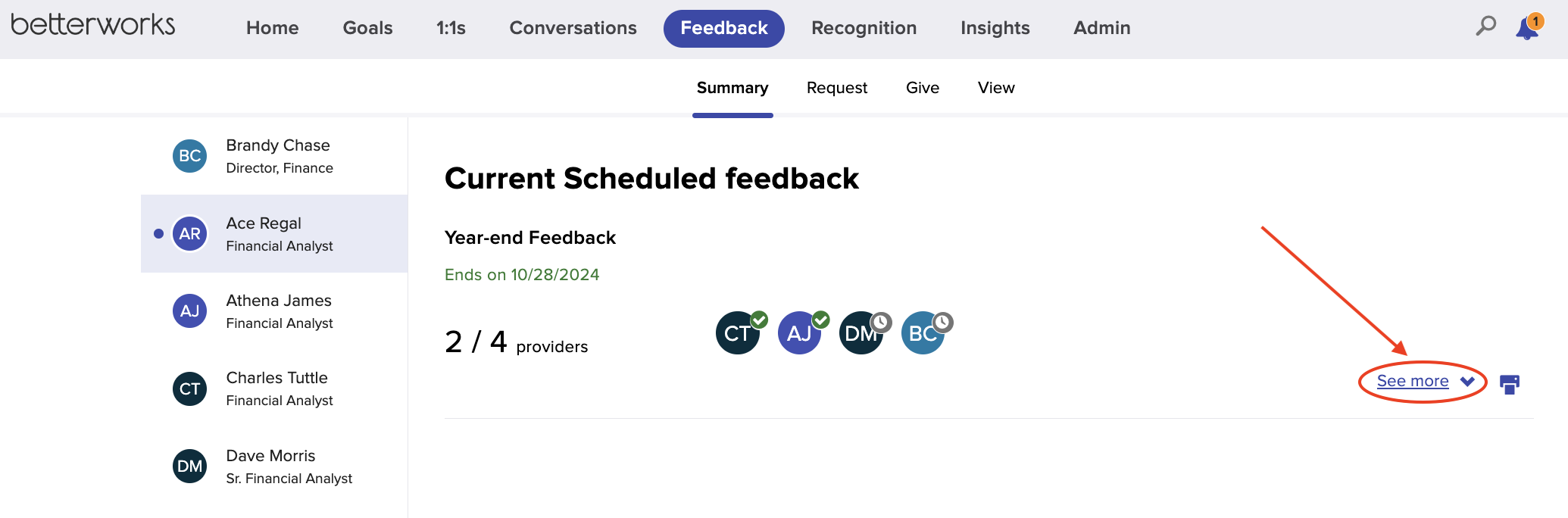The image size is (1568, 518).
Task: Click the DM provider avatar with clock
Action: (x=861, y=332)
